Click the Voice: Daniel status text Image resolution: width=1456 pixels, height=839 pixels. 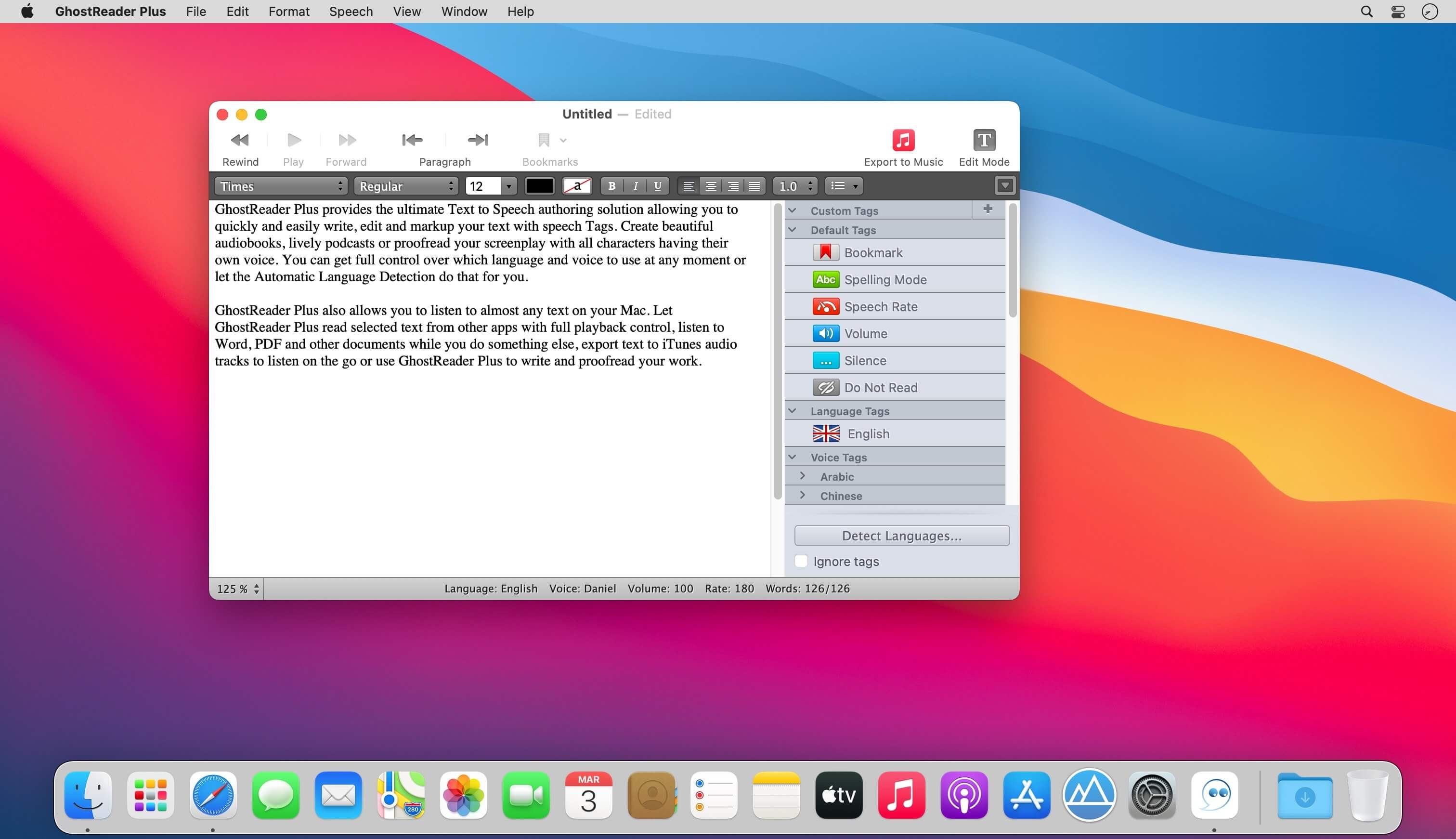[x=582, y=589]
